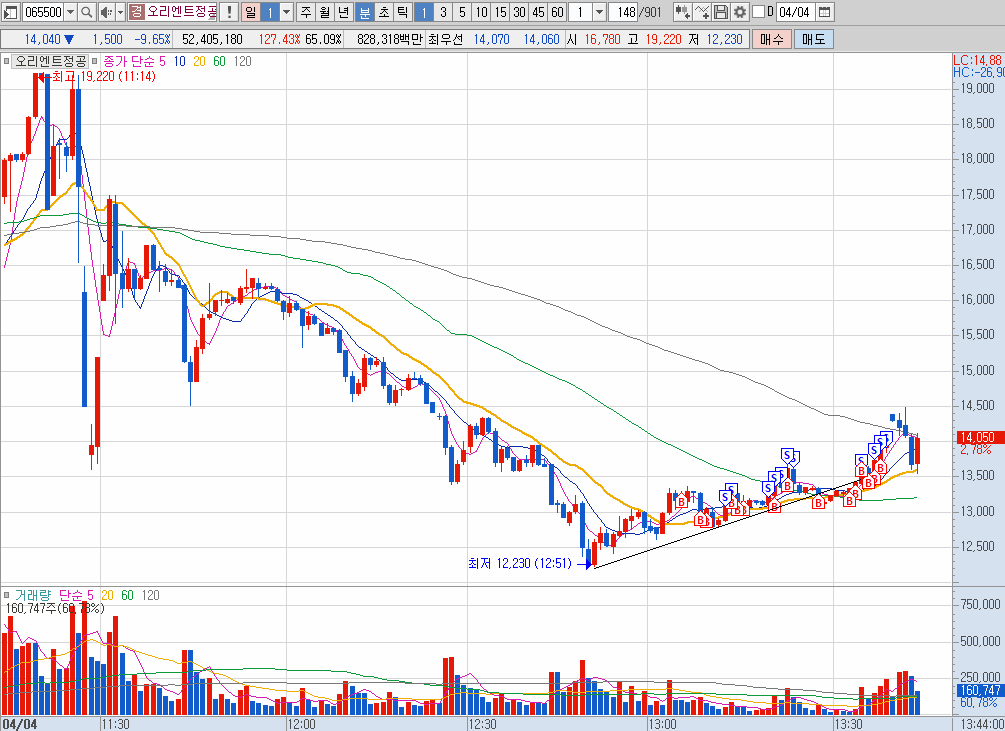The height and width of the screenshot is (731, 1005).
Task: Click the leftmost panel layout icon
Action: coord(9,12)
